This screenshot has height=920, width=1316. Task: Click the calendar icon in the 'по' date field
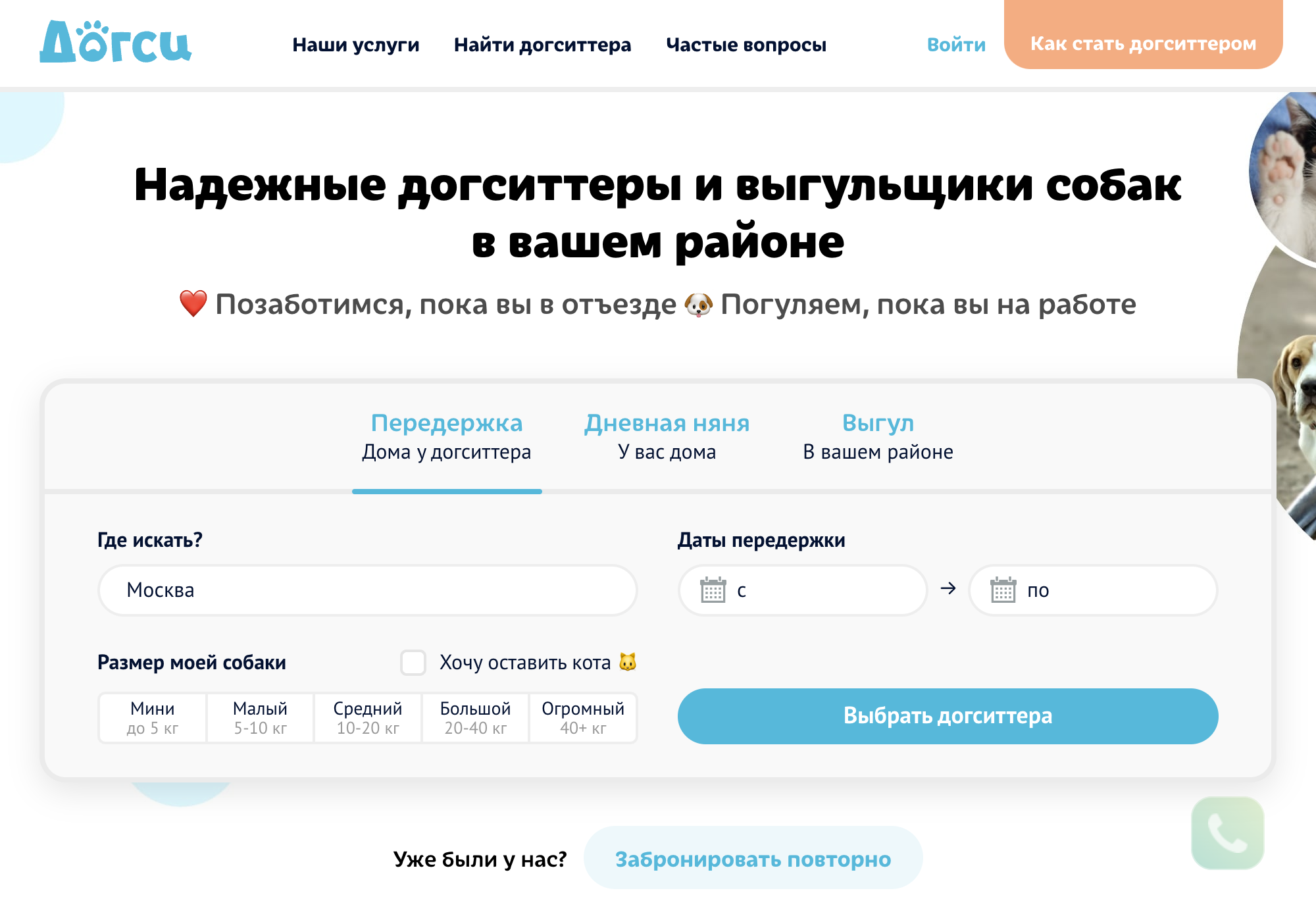(1003, 590)
